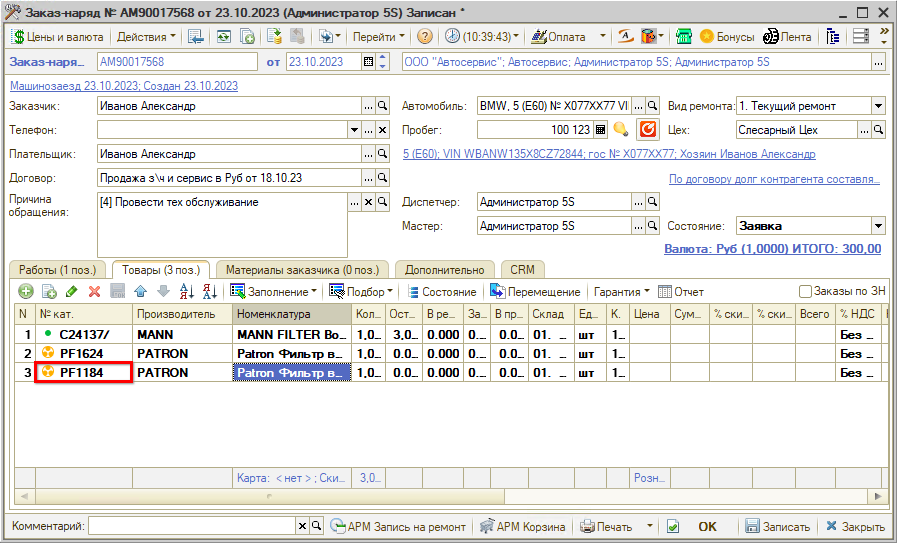The width and height of the screenshot is (897, 543).
Task: Open АРМ Запись на ремонт
Action: 398,526
